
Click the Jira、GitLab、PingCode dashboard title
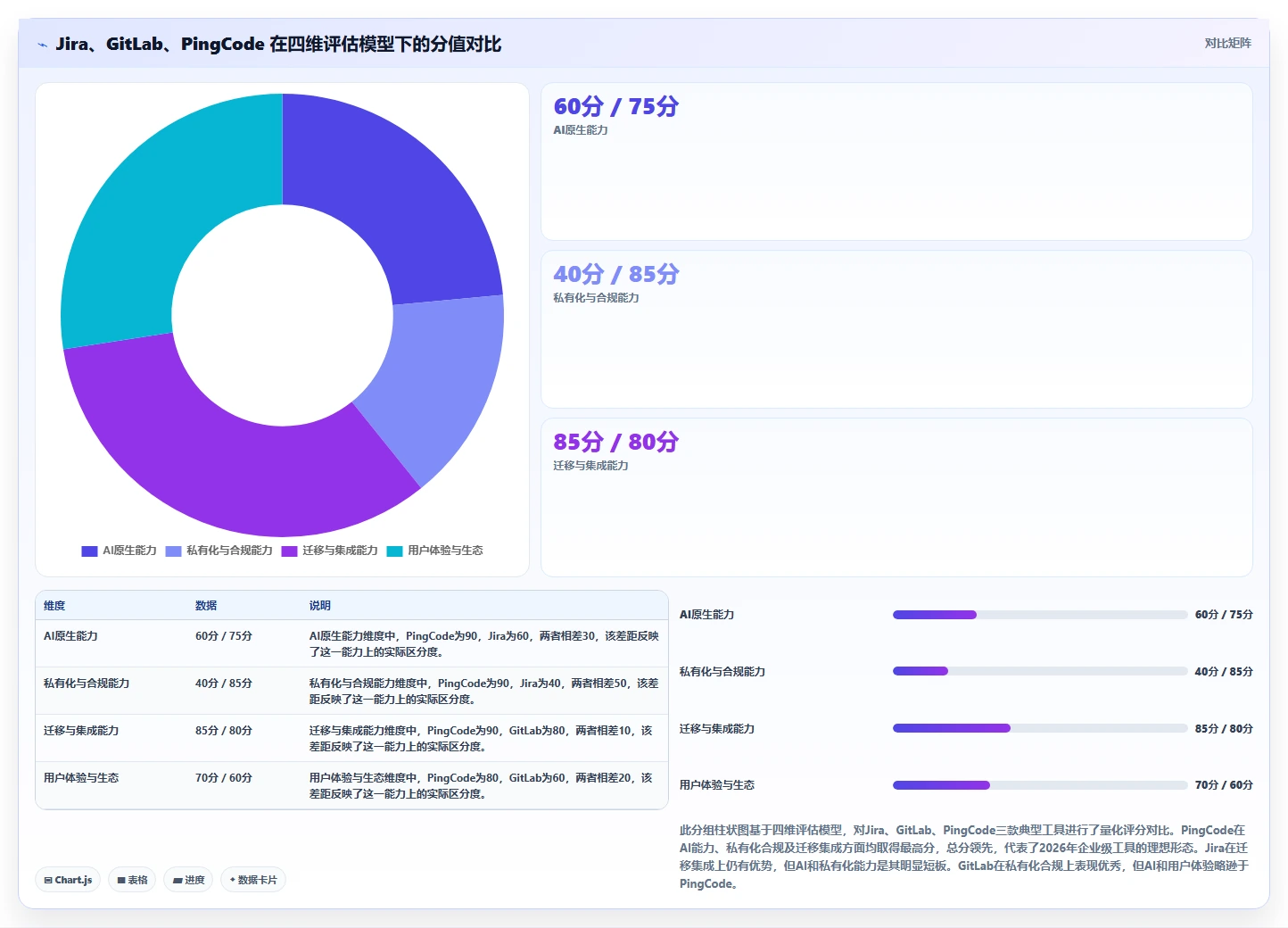278,45
